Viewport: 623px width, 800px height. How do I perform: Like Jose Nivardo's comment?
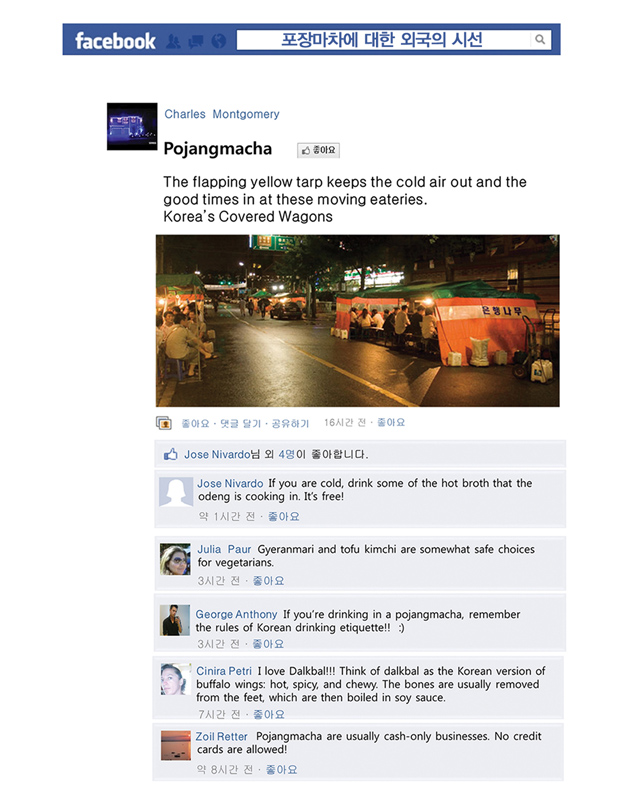click(284, 516)
